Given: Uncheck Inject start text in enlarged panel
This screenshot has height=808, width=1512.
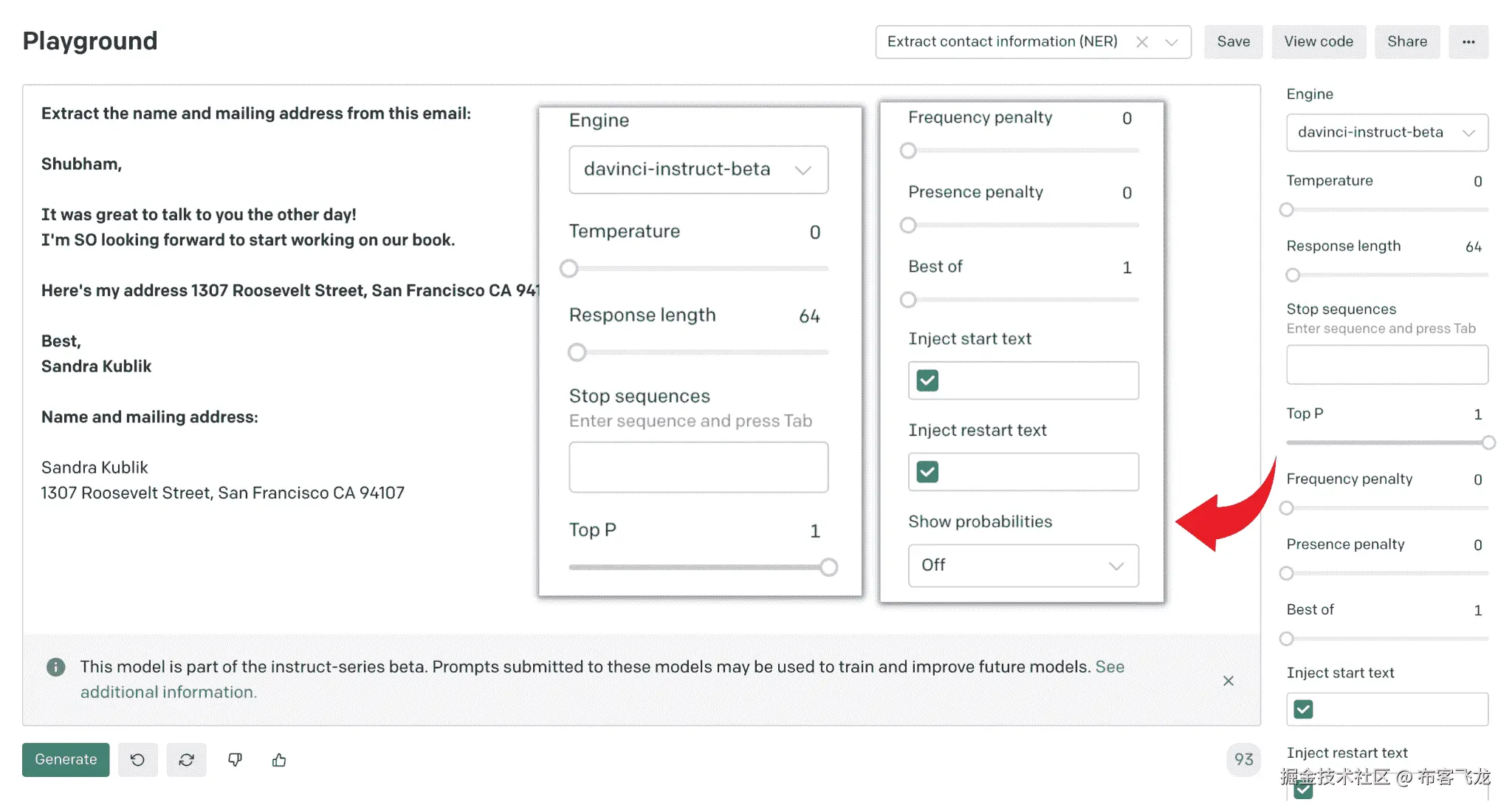Looking at the screenshot, I should (x=927, y=380).
